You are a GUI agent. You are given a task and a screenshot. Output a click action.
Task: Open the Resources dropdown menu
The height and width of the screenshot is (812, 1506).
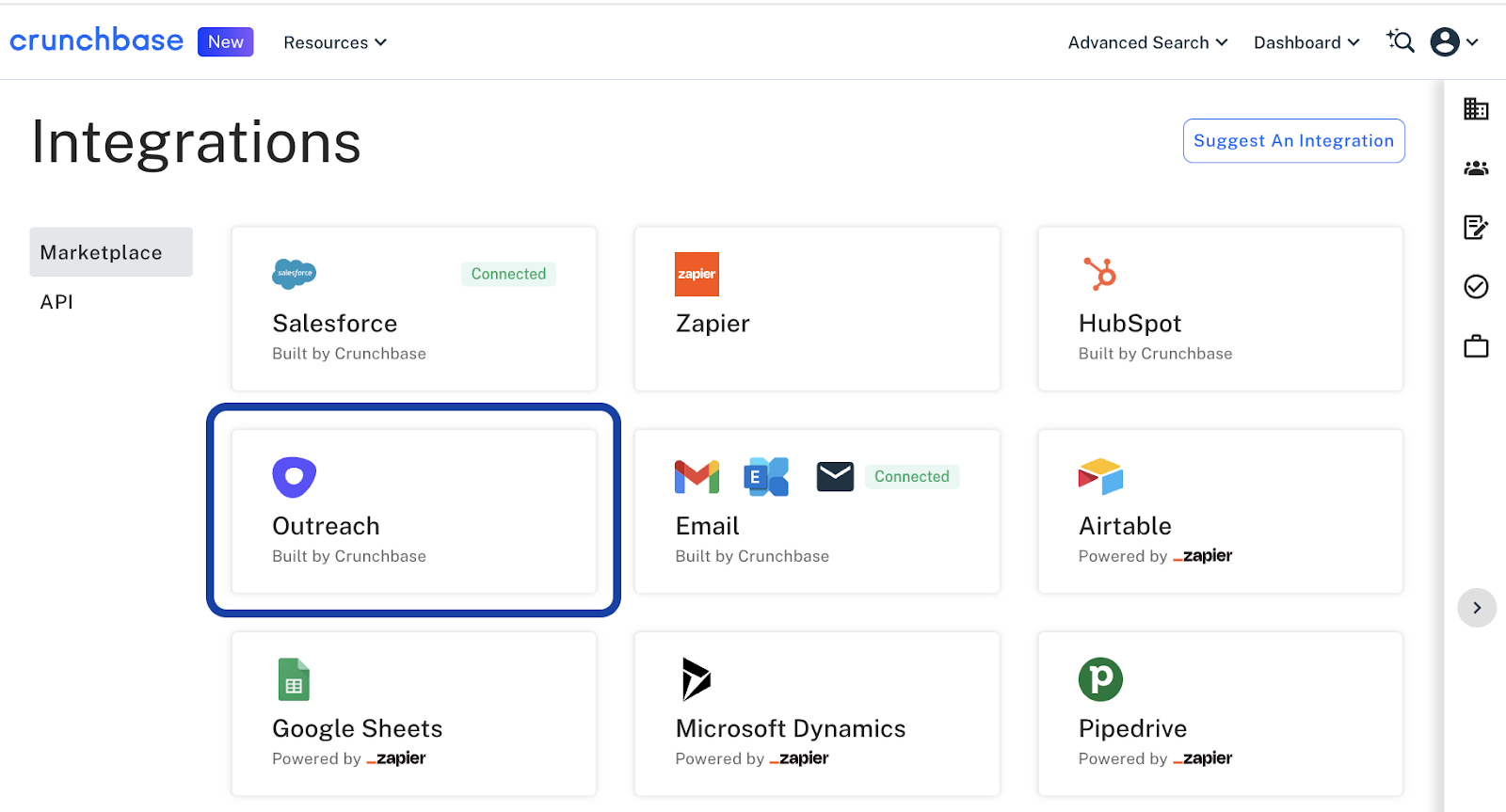[x=335, y=42]
